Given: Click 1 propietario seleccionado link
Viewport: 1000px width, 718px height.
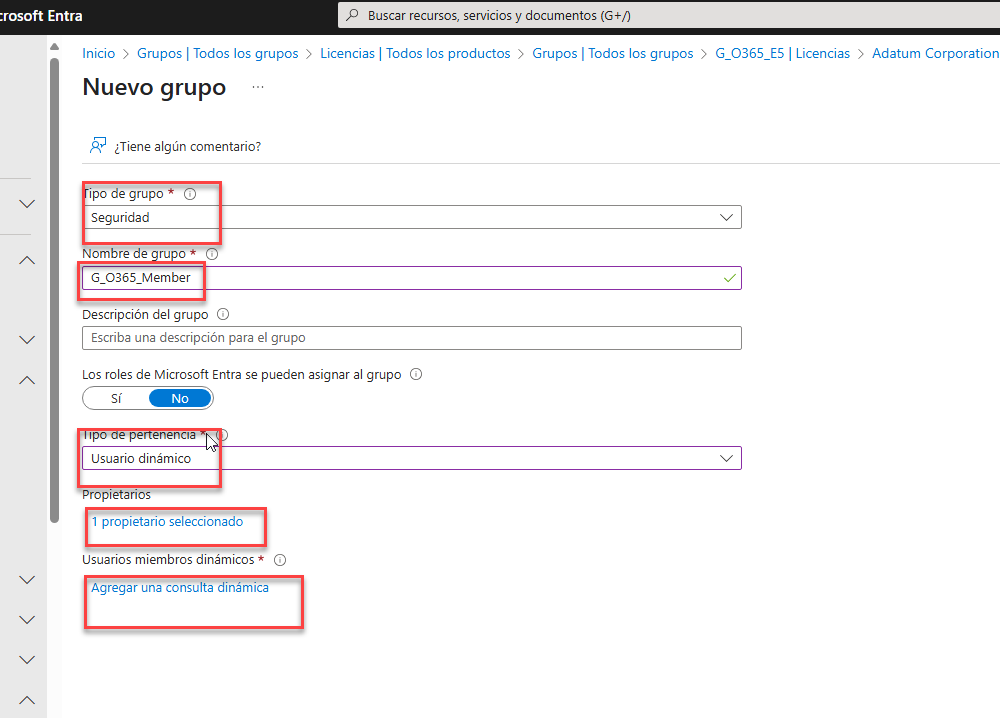Looking at the screenshot, I should pyautogui.click(x=167, y=522).
